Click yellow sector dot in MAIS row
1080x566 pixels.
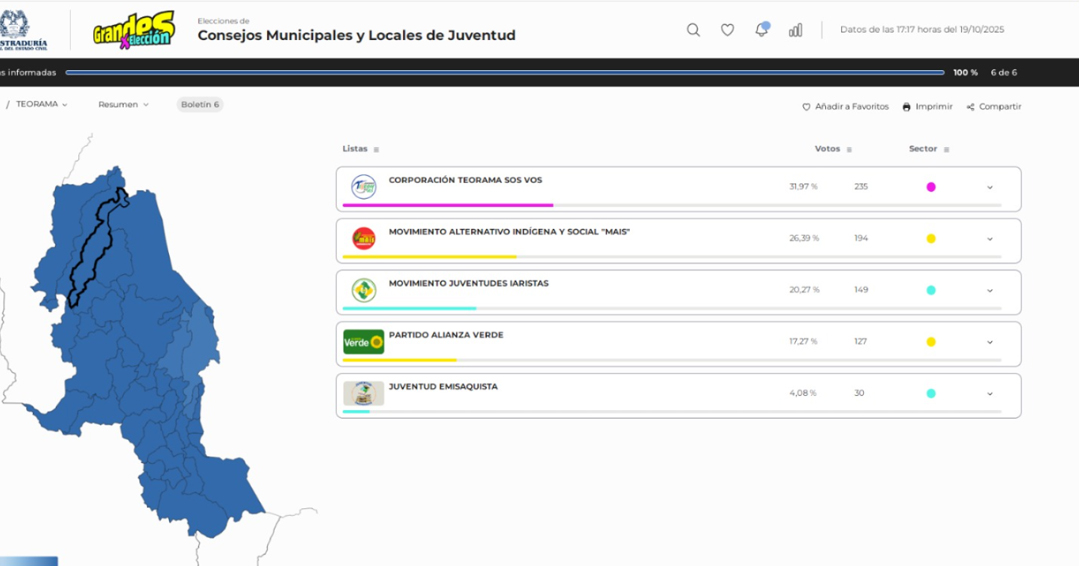[931, 239]
